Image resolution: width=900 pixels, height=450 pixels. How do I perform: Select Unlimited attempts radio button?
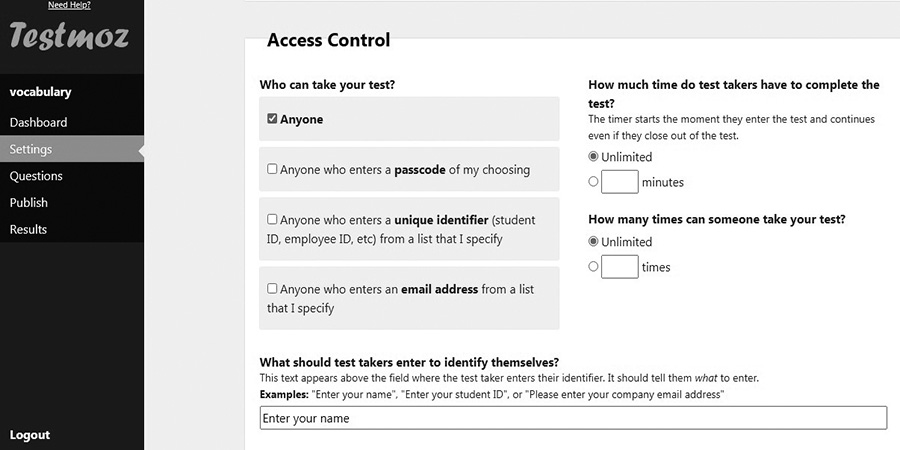point(594,241)
